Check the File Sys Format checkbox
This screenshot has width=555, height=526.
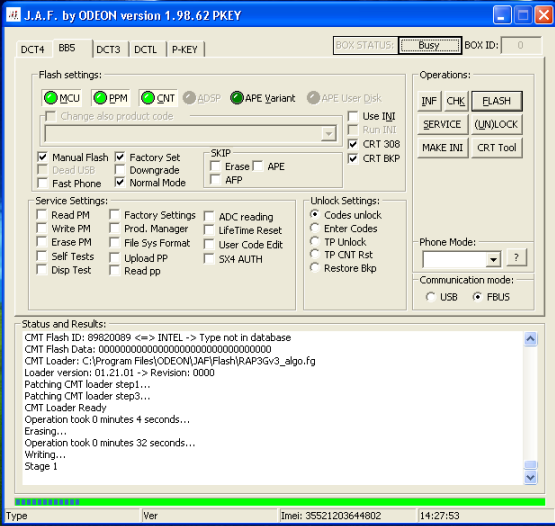point(114,242)
